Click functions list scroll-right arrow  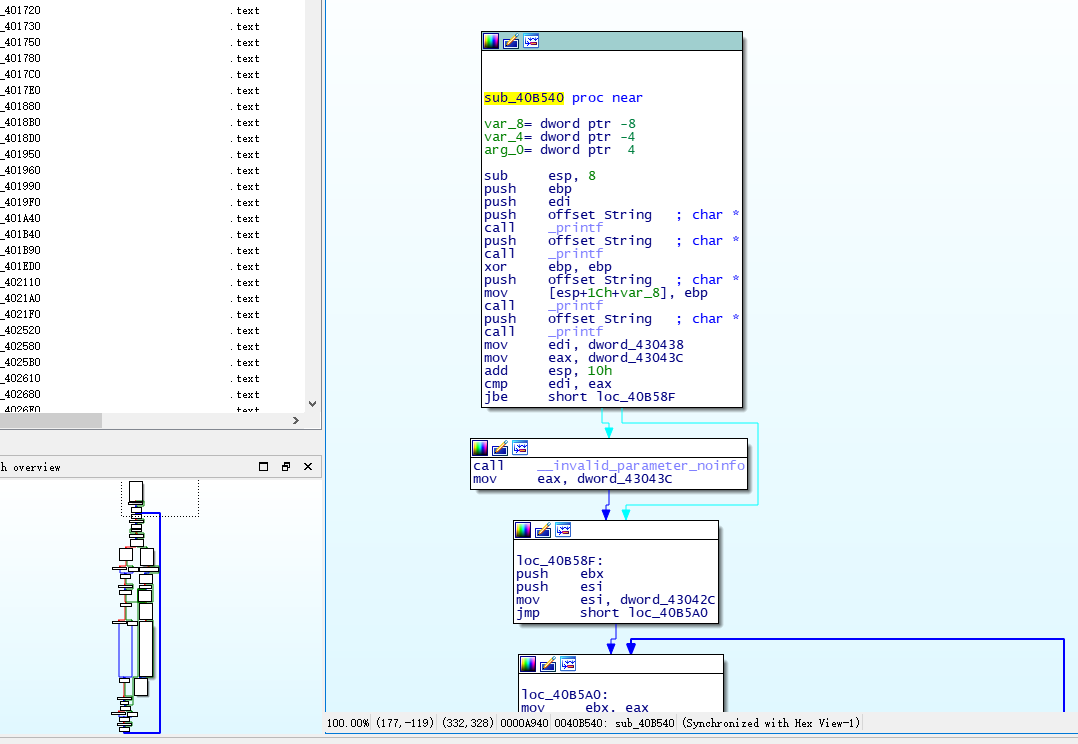coord(296,420)
